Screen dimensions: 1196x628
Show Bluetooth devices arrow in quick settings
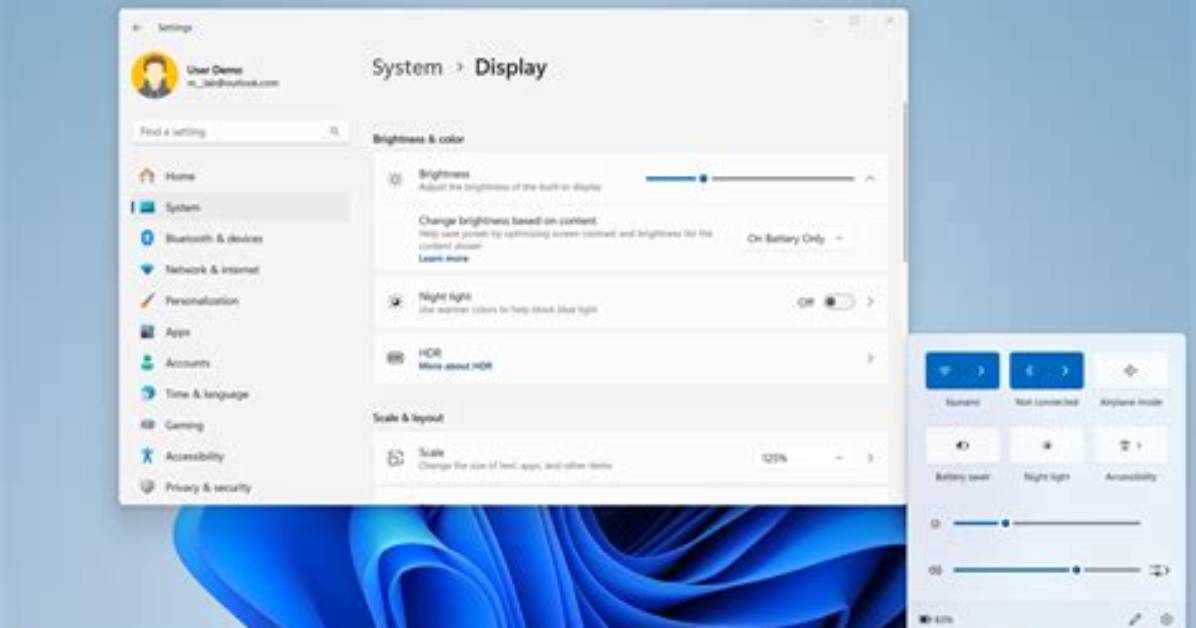[1065, 371]
